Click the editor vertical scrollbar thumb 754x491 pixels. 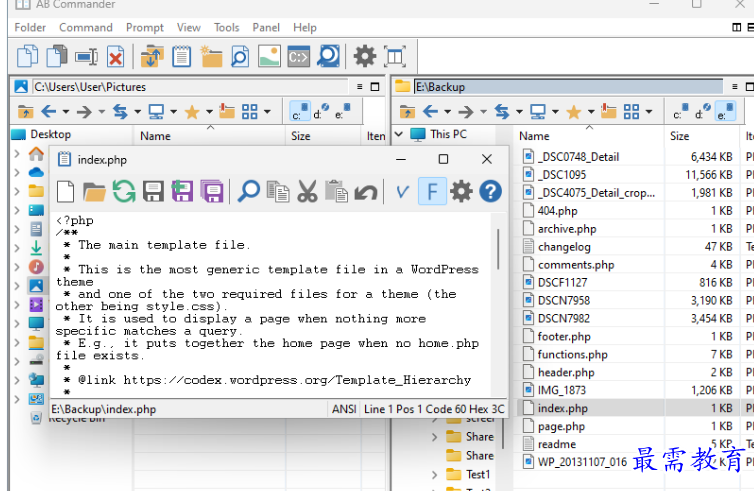(x=499, y=249)
